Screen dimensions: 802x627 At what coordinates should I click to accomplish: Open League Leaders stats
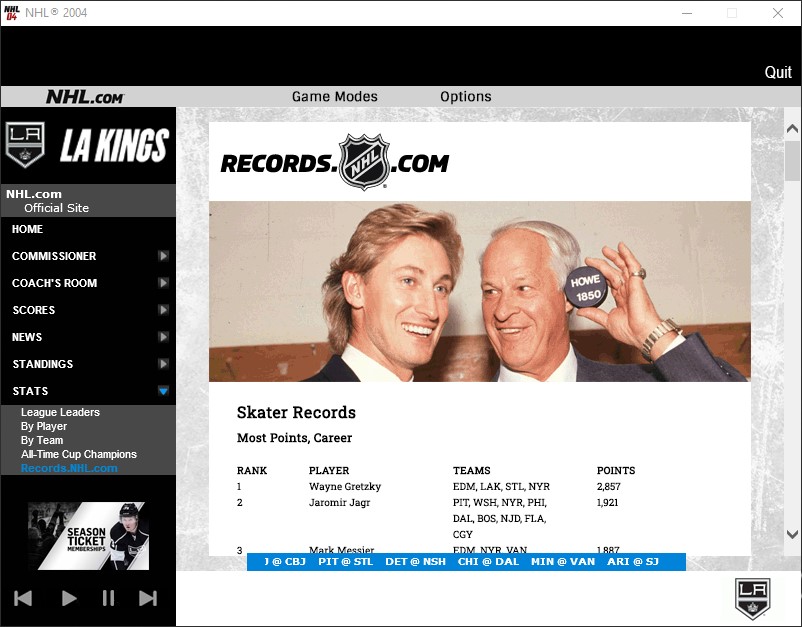click(x=60, y=412)
